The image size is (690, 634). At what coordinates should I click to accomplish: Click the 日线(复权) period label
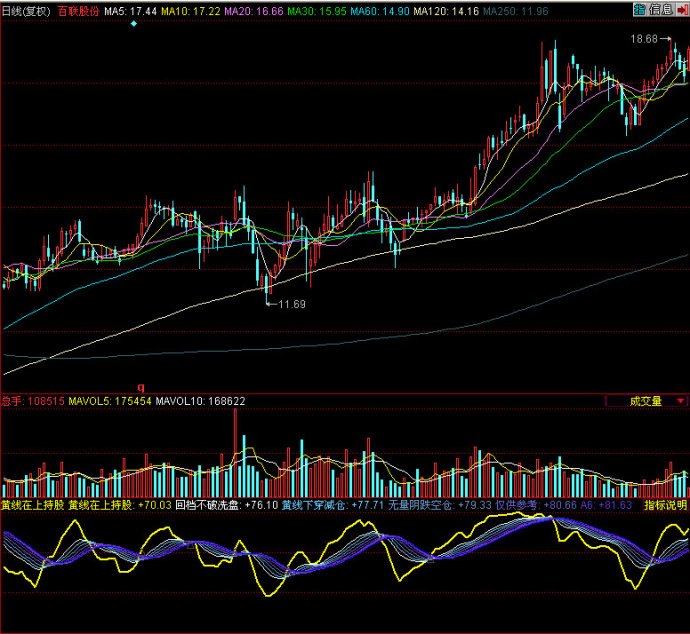point(26,10)
